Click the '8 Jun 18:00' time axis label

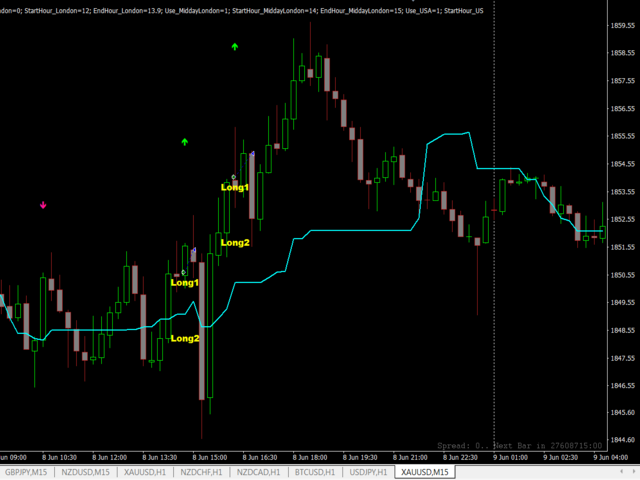point(310,458)
